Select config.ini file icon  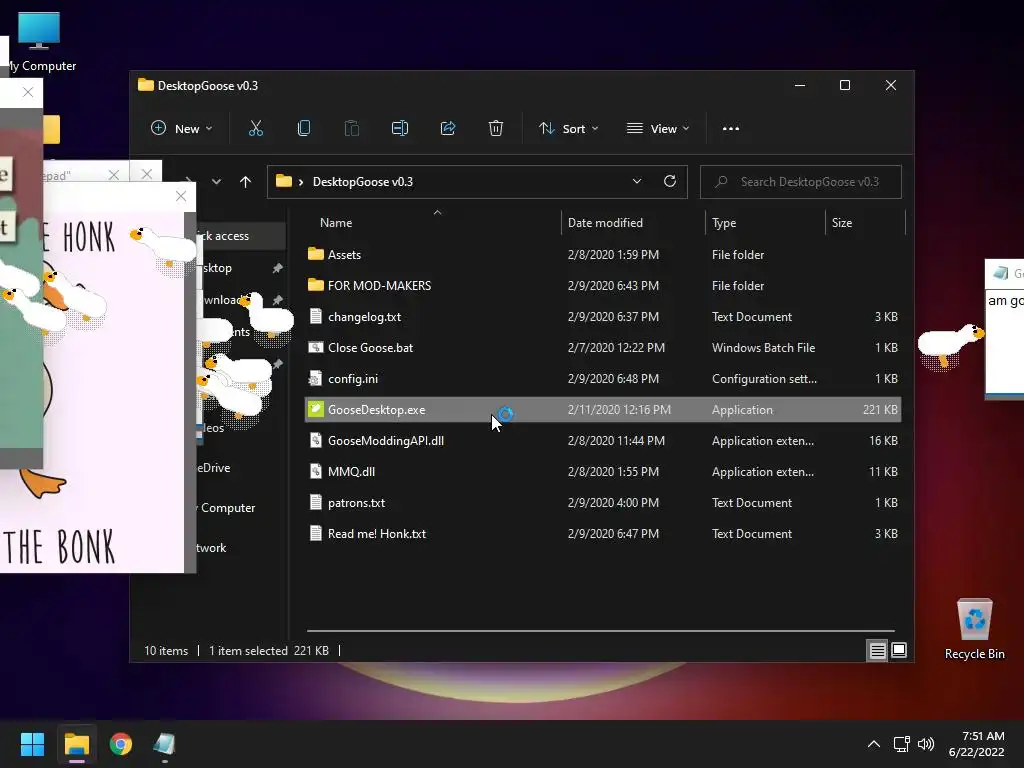click(x=316, y=379)
